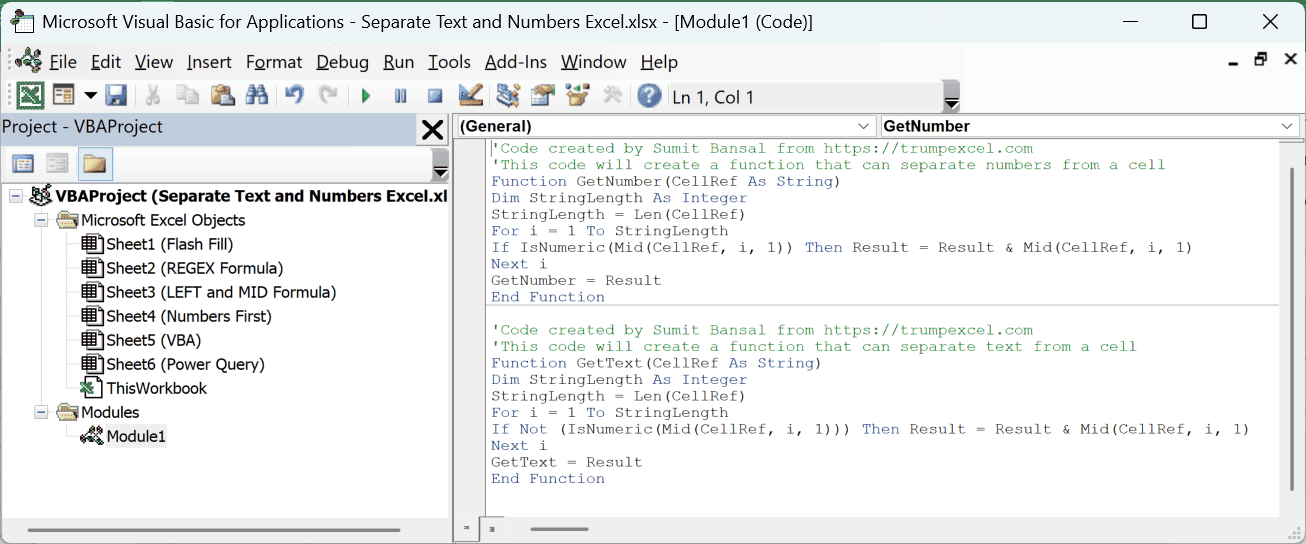Select Sheet6 (Power Query) in the tree
The image size is (1306, 544).
186,364
